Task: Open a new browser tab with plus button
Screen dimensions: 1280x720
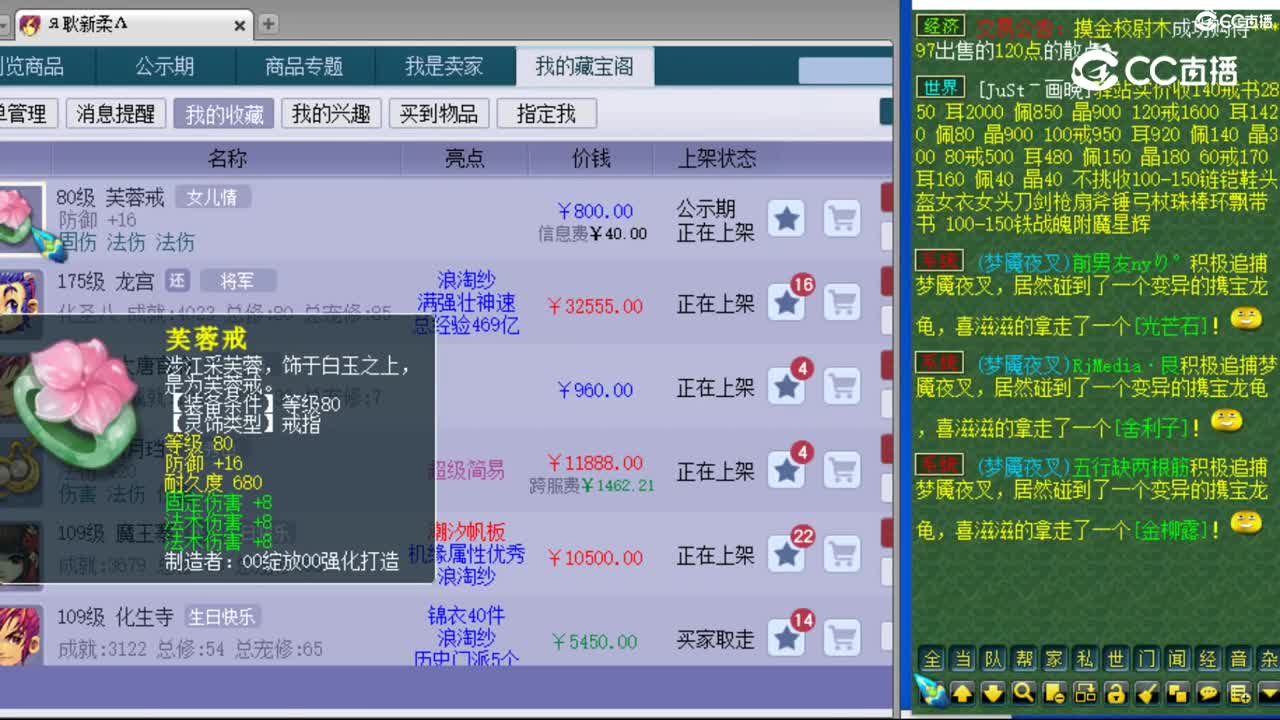Action: tap(269, 24)
